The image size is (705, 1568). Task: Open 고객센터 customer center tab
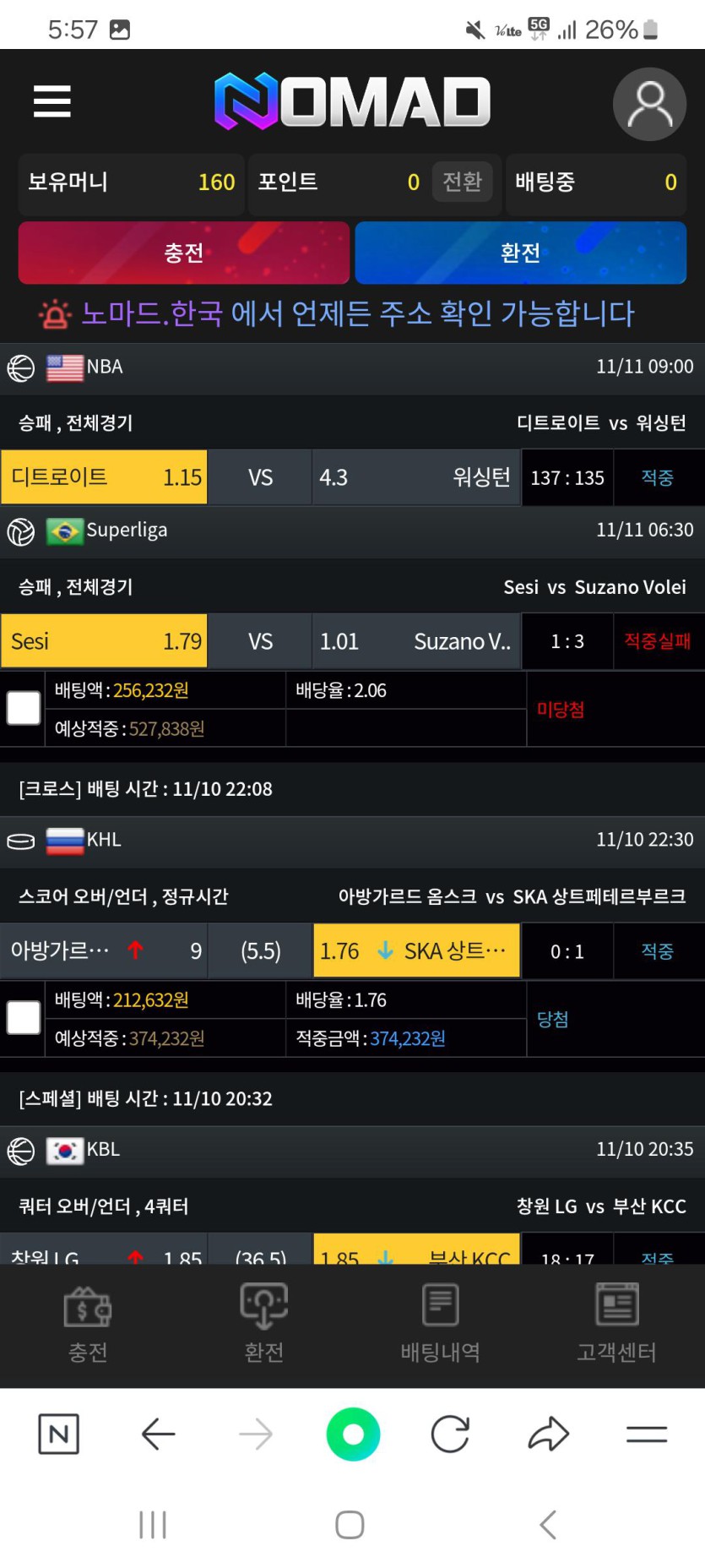pyautogui.click(x=616, y=1323)
